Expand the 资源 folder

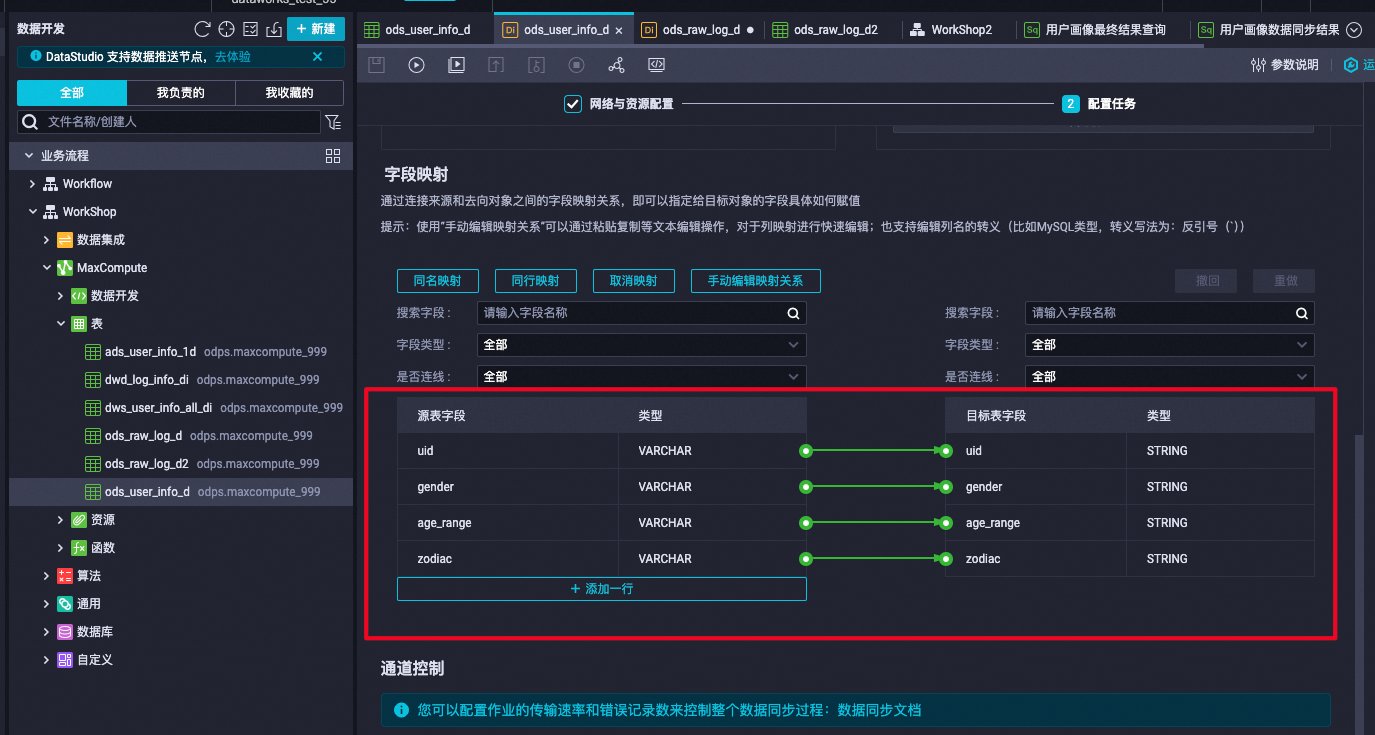pyautogui.click(x=60, y=520)
